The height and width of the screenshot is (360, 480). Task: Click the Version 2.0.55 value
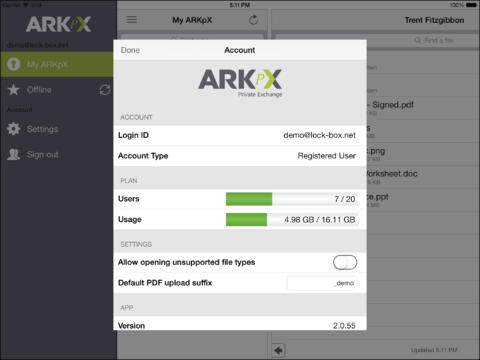click(344, 326)
